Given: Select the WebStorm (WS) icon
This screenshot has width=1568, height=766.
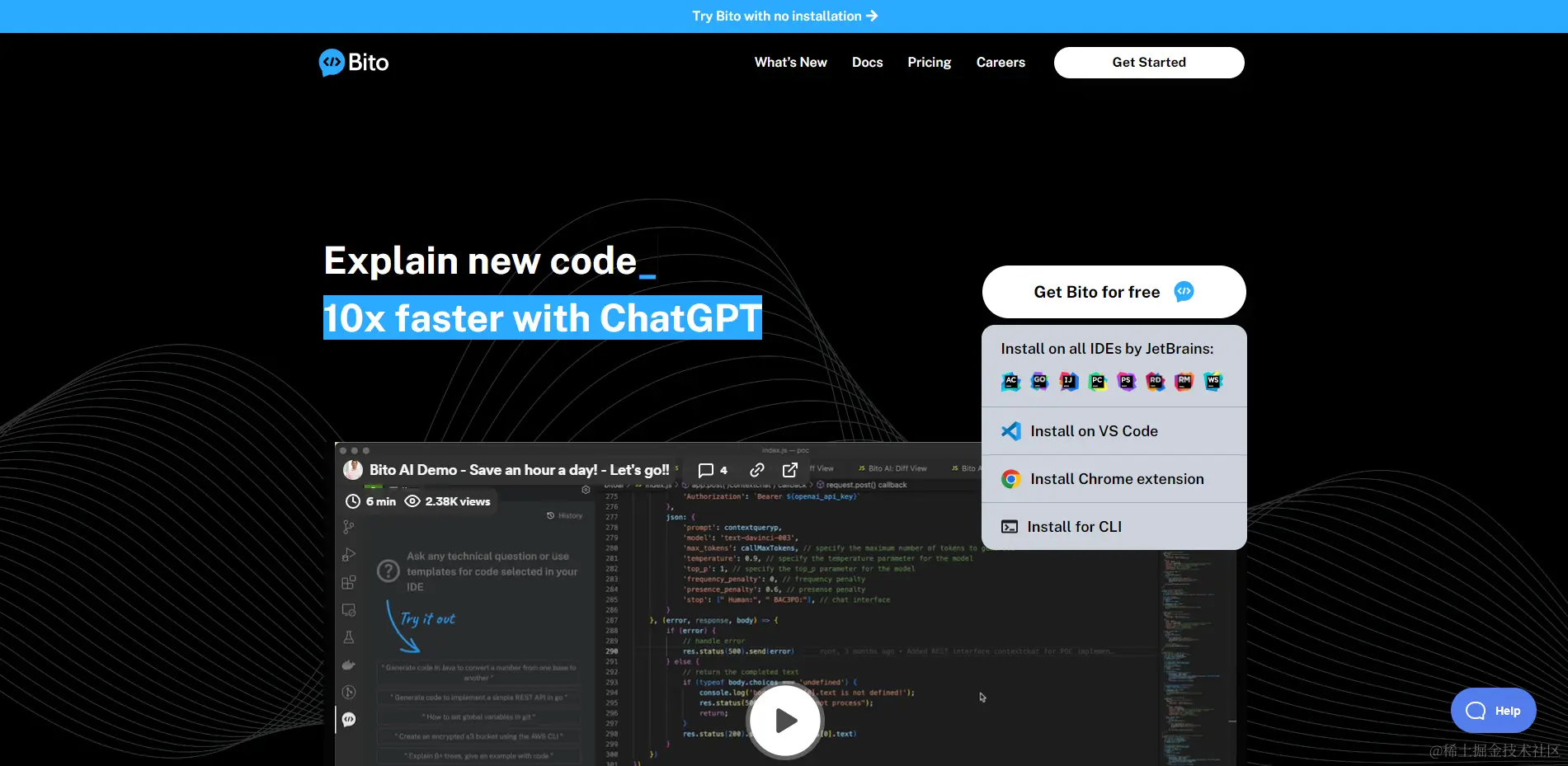Looking at the screenshot, I should (1212, 381).
